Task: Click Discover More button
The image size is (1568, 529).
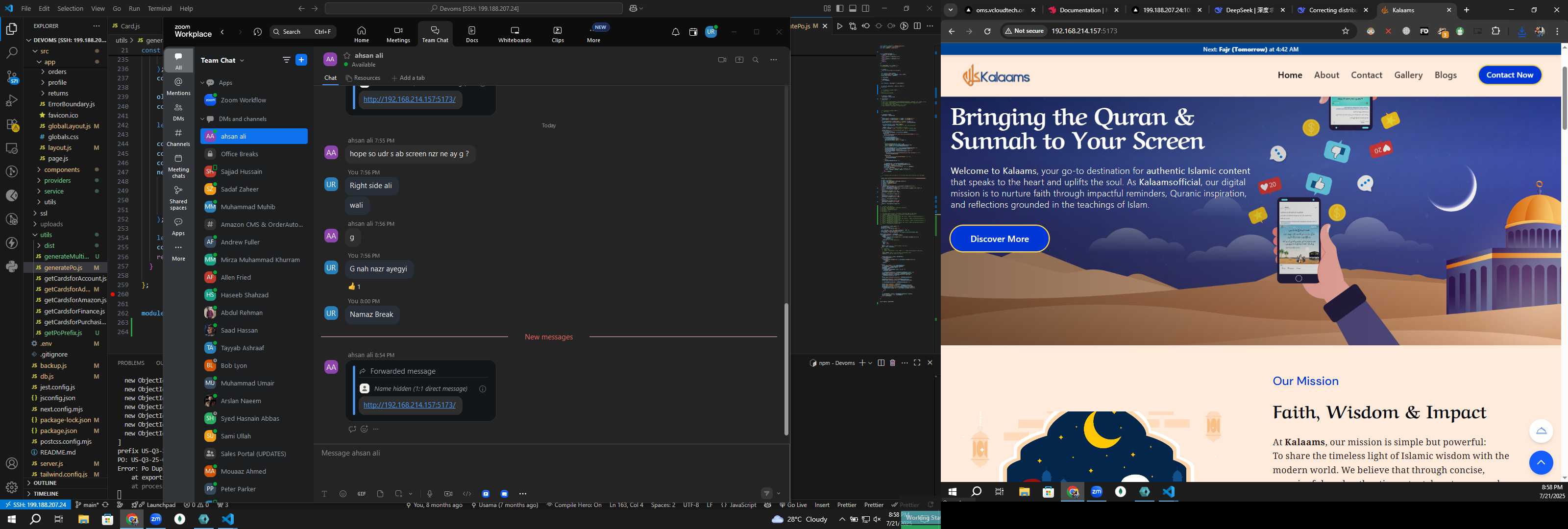Action: coord(1000,239)
